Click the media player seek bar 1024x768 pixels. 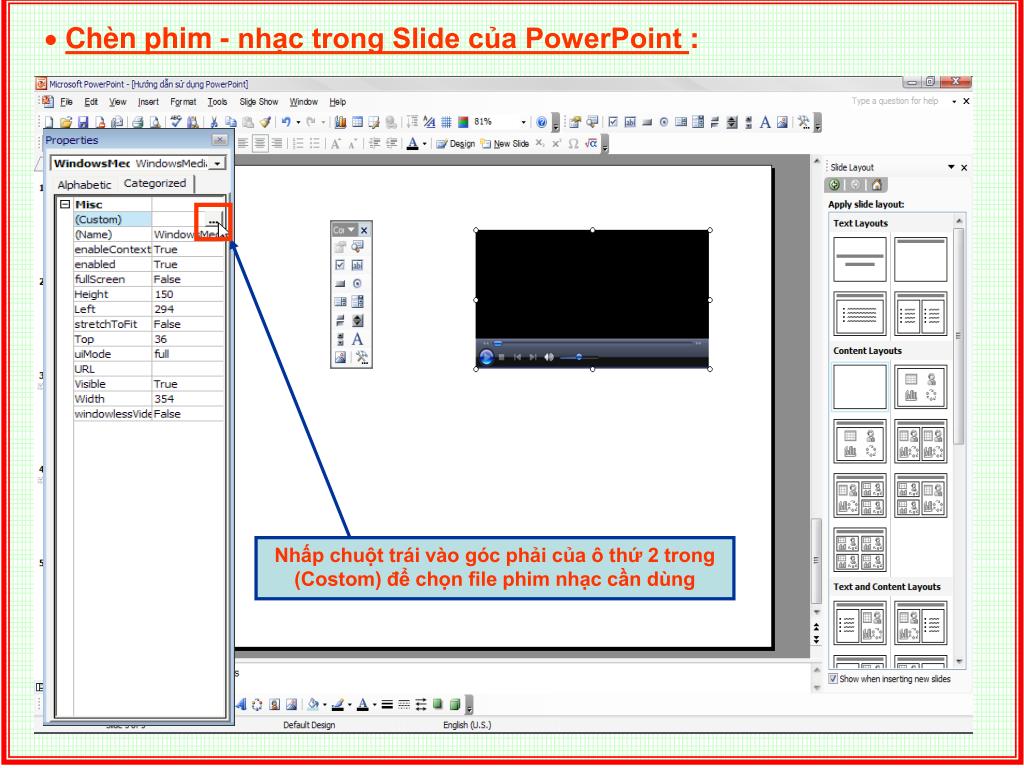click(593, 342)
